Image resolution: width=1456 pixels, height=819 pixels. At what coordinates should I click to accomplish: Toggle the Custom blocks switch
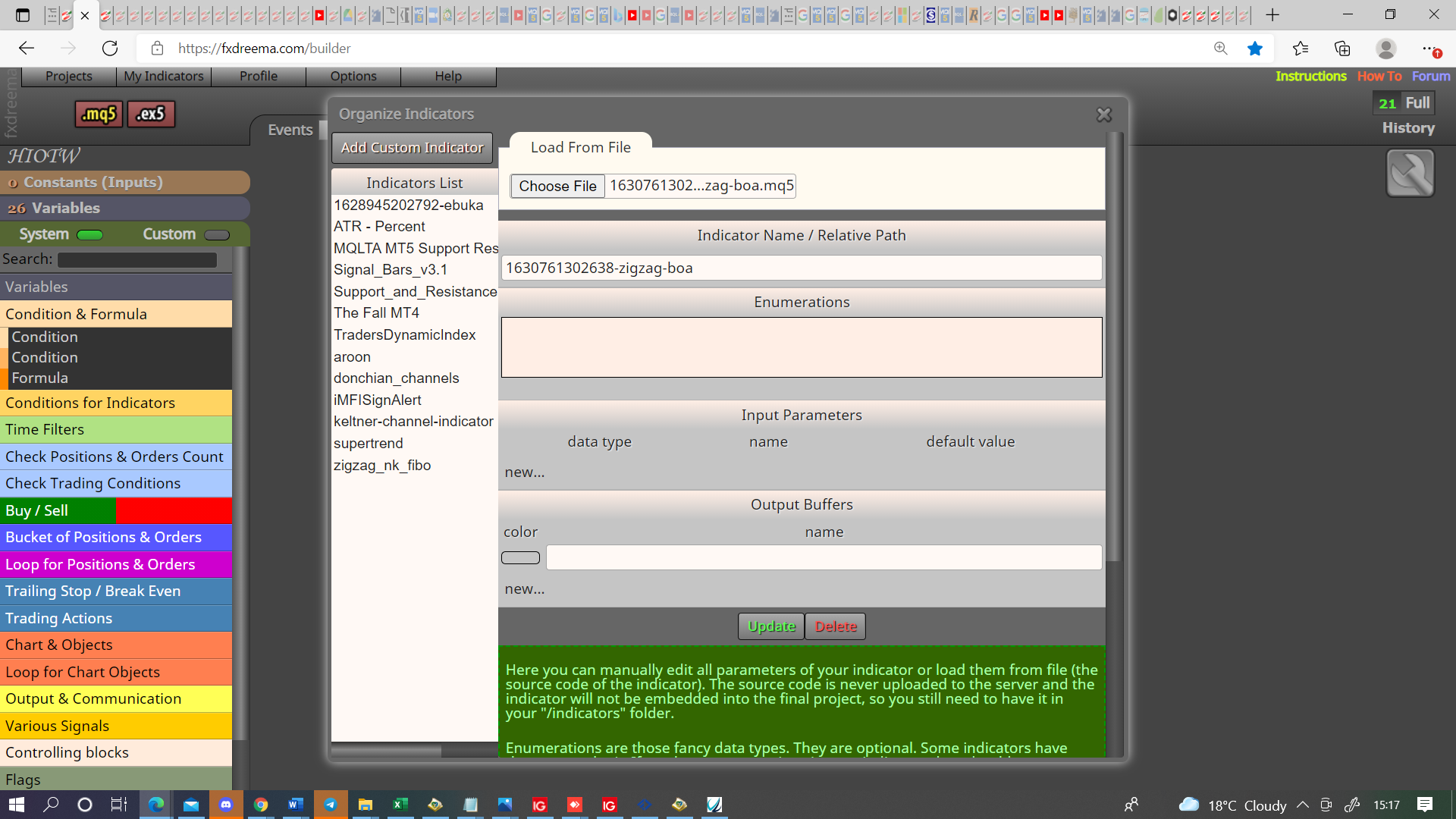pos(217,235)
